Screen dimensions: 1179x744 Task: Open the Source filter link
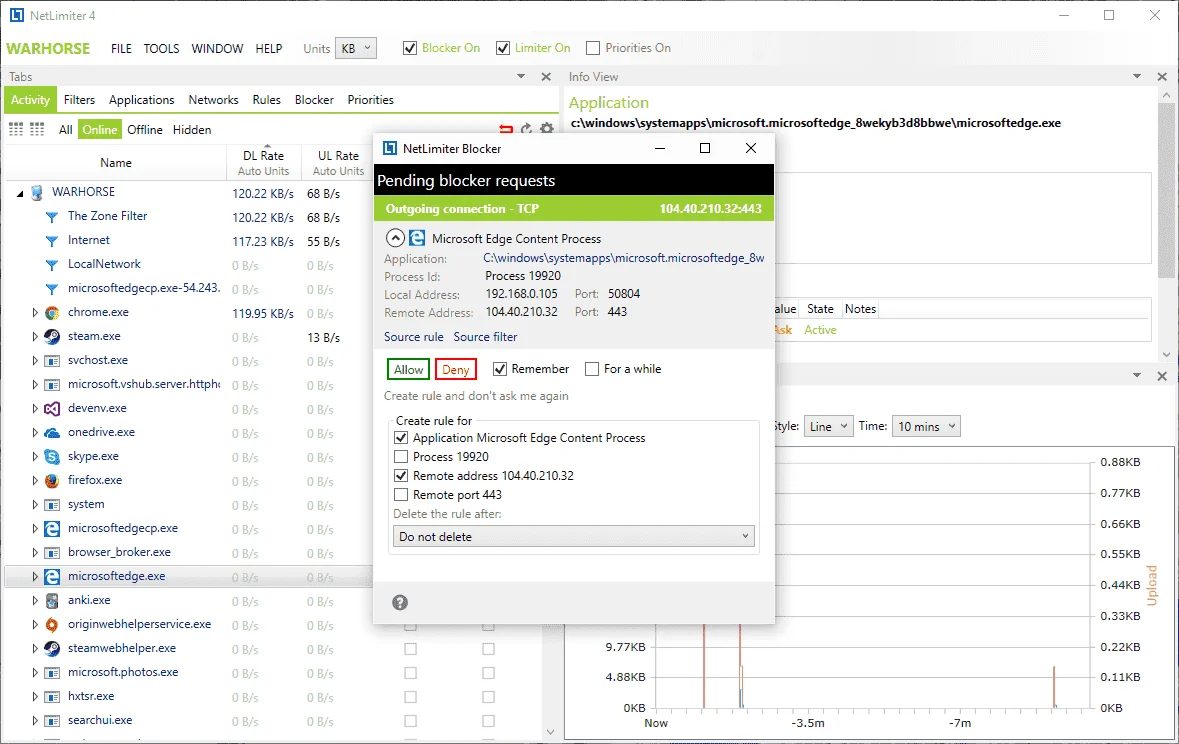(485, 337)
